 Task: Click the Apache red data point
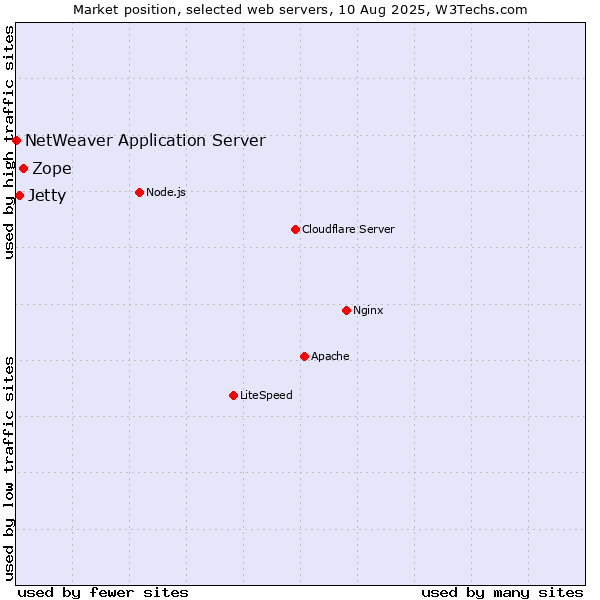tap(304, 356)
